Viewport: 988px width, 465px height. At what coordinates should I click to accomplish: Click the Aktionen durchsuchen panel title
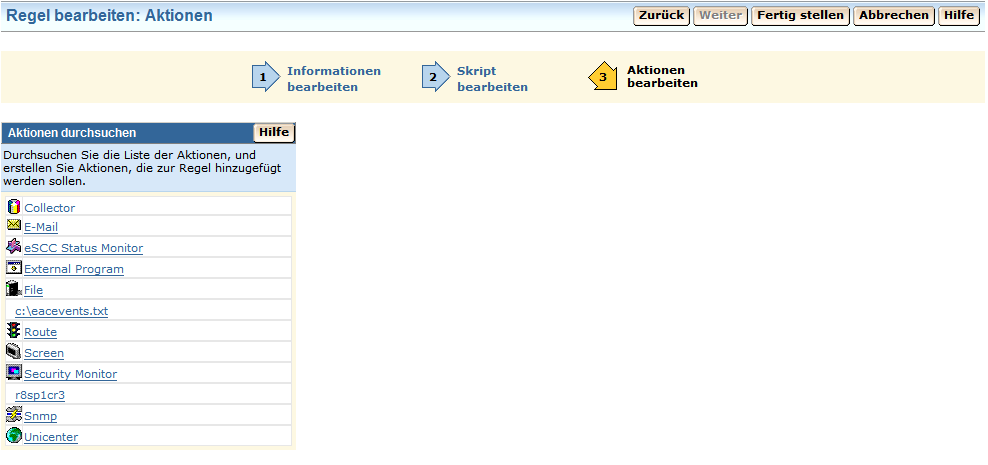click(72, 133)
